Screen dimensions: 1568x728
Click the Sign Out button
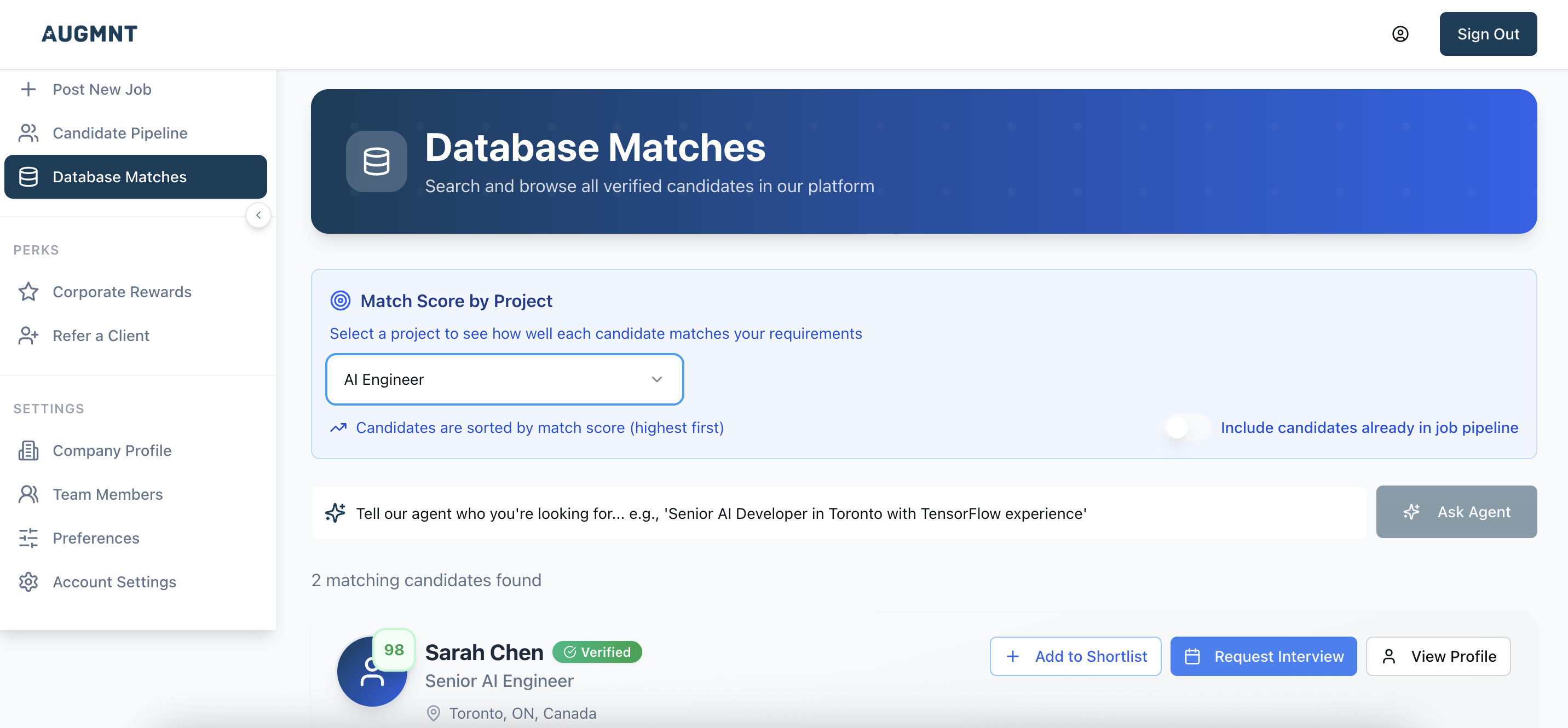pos(1488,34)
